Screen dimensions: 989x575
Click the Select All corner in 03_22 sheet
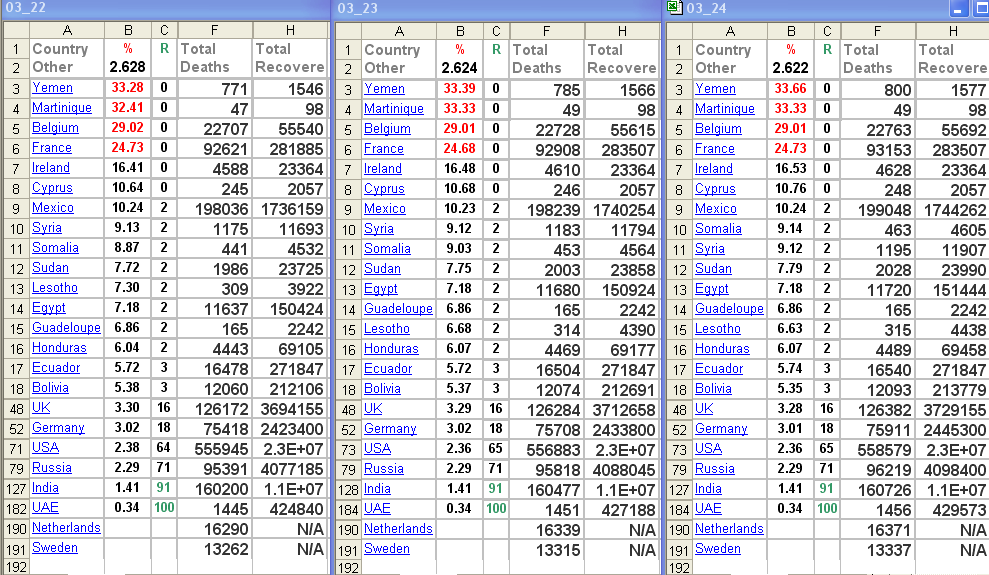click(x=16, y=30)
